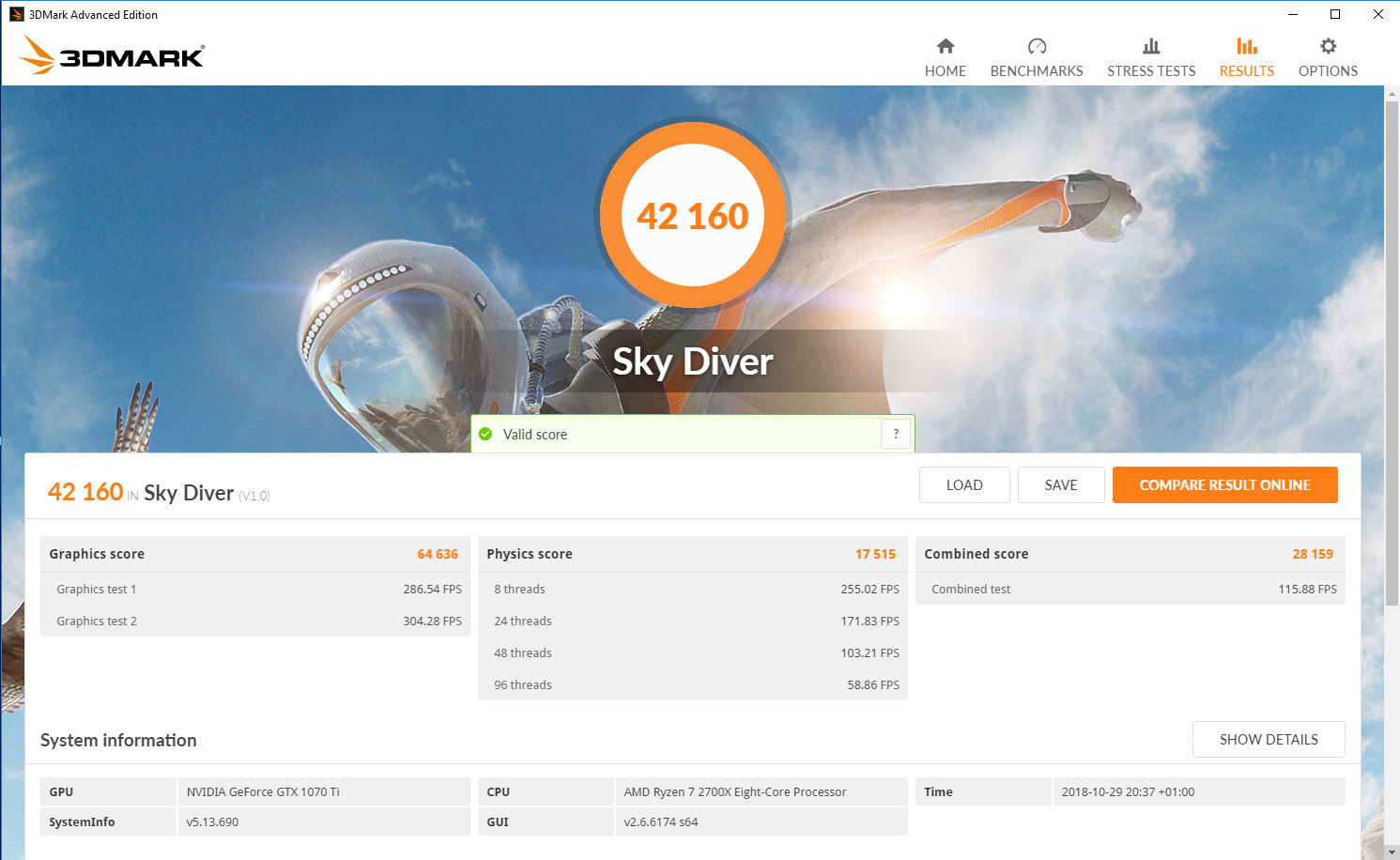Select the Physics score value 17 515
The width and height of the screenshot is (1400, 860).
click(x=875, y=554)
